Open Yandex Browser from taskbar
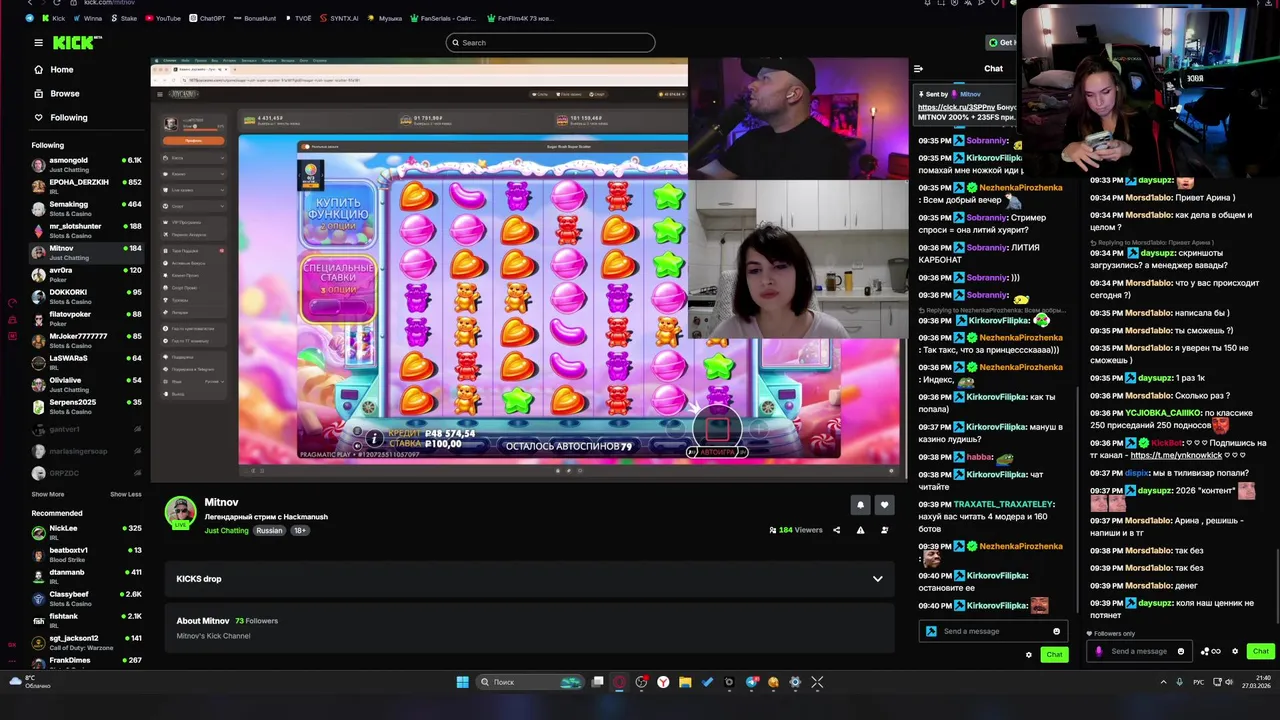1280x720 pixels. [663, 682]
